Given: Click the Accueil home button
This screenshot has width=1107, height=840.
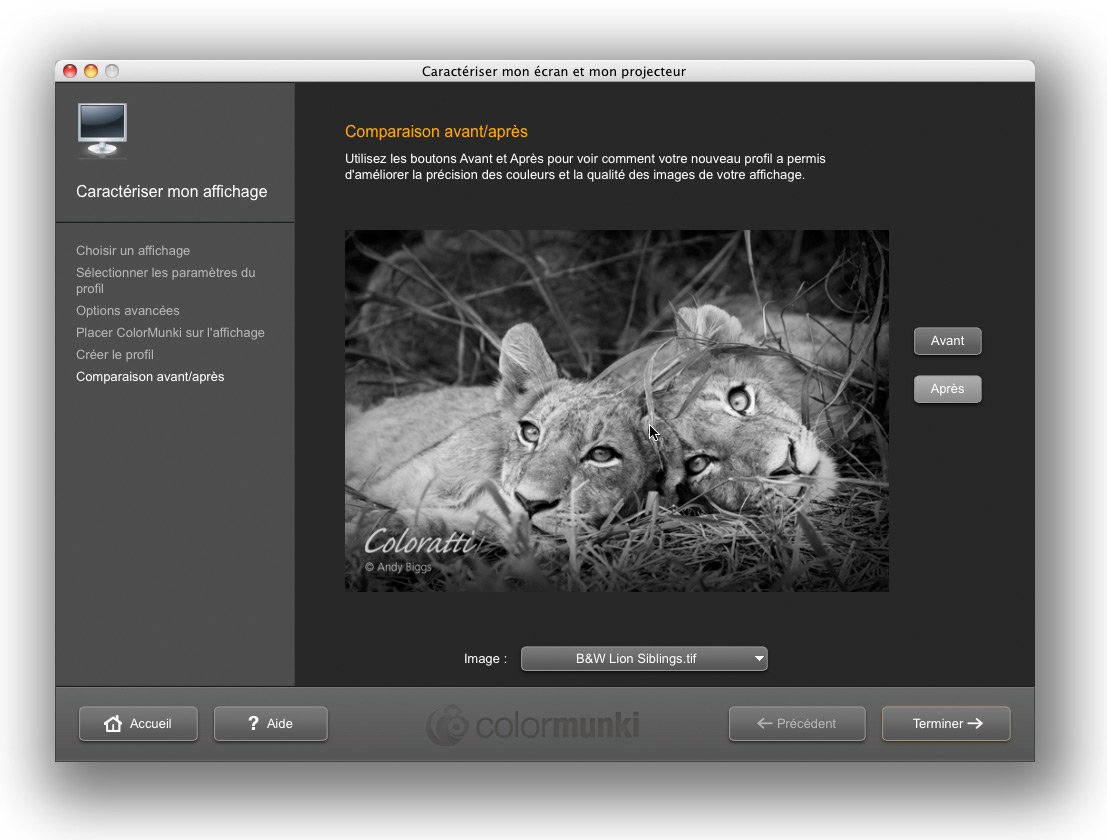Looking at the screenshot, I should [138, 724].
